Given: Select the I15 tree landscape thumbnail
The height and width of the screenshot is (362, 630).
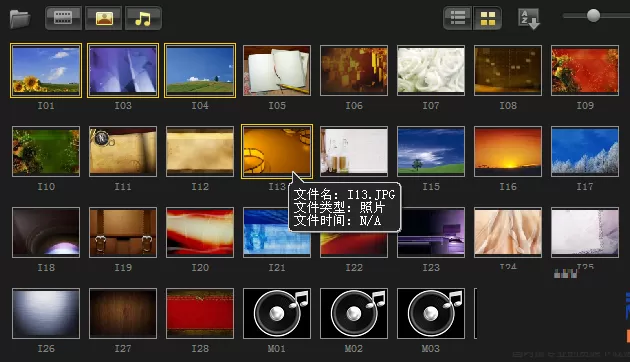Looking at the screenshot, I should tap(431, 151).
